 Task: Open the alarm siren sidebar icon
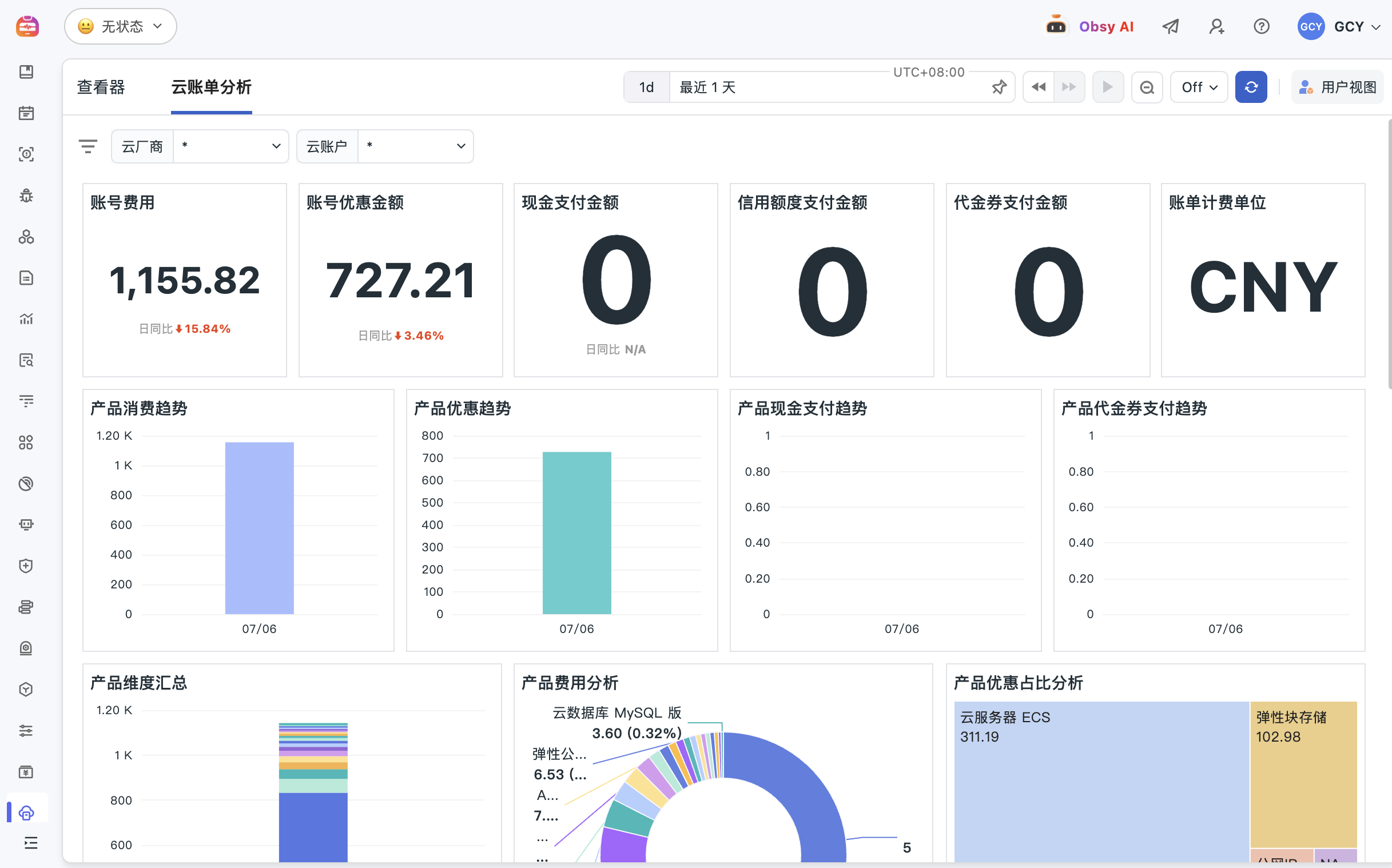(x=26, y=648)
